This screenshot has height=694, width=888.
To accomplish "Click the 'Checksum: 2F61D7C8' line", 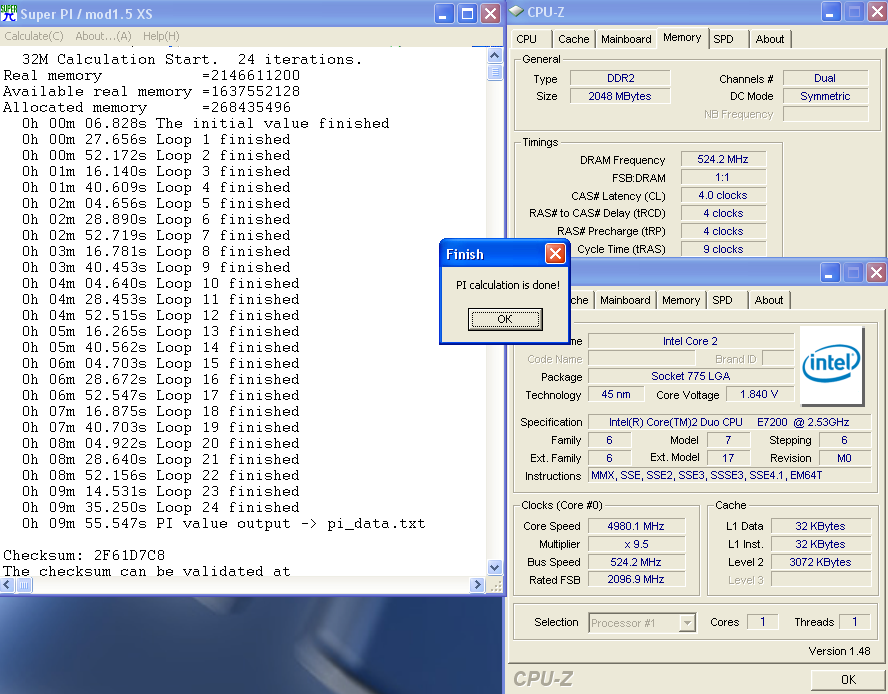I will click(84, 555).
